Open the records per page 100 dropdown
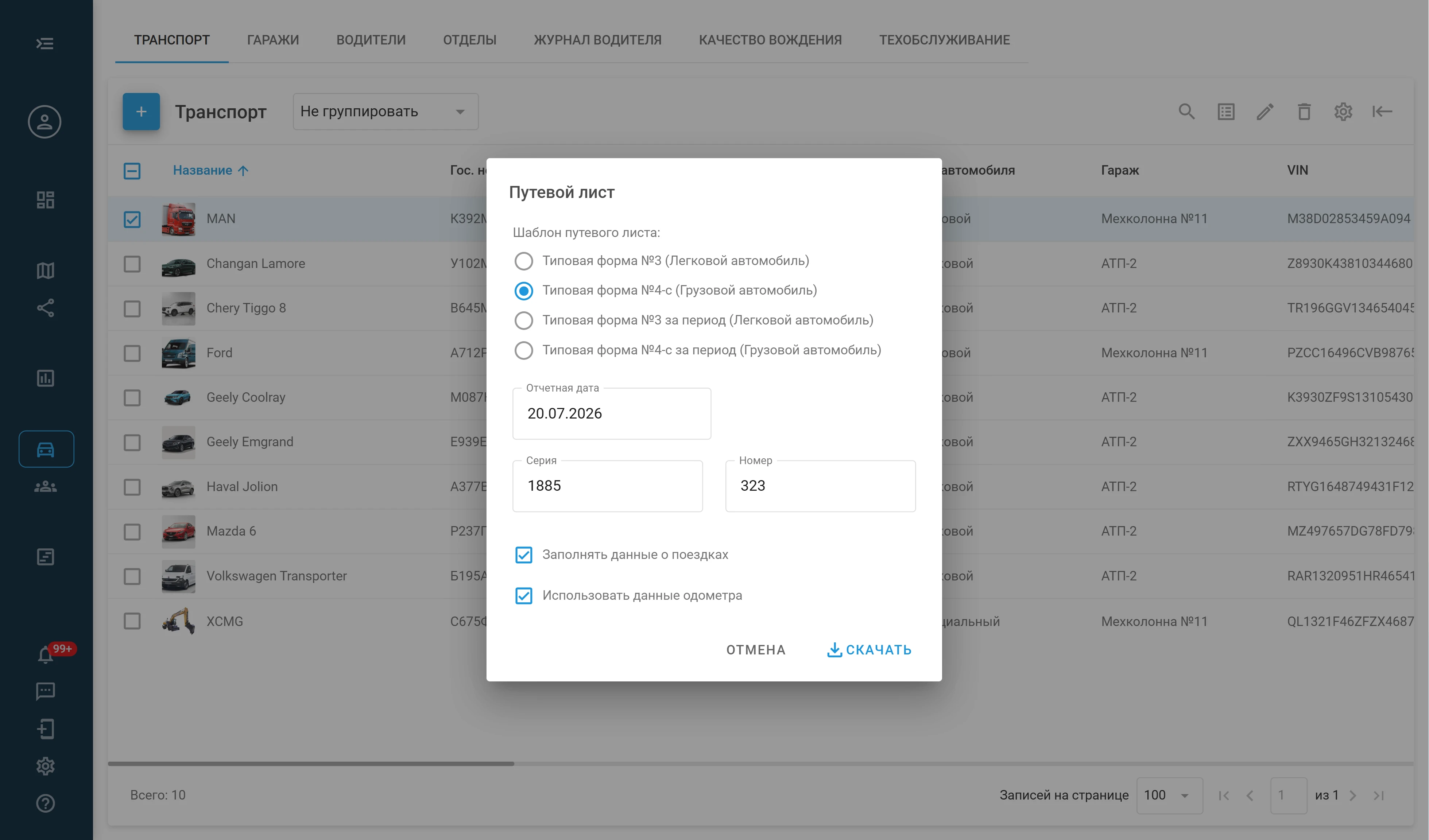 click(x=1169, y=795)
